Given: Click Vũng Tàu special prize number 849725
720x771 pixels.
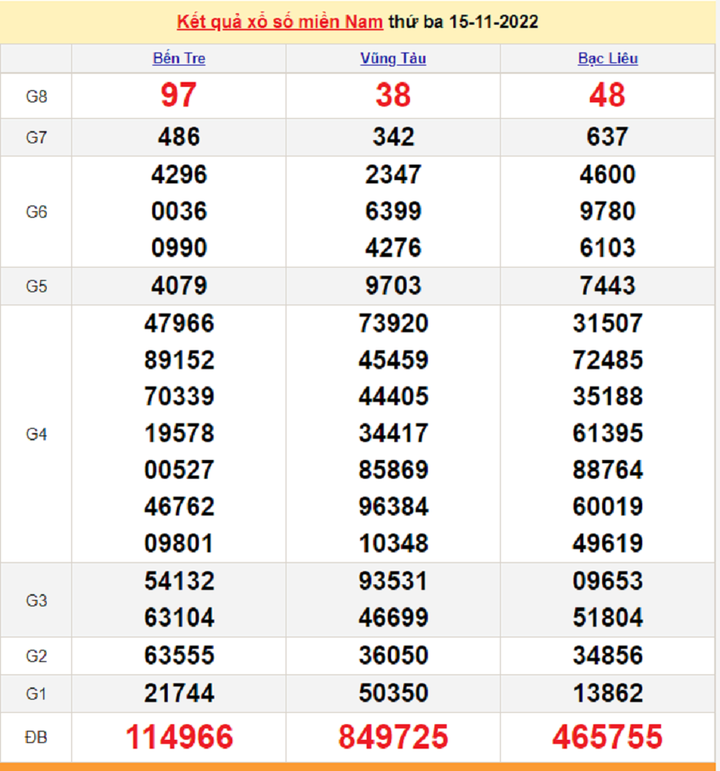Looking at the screenshot, I should pyautogui.click(x=393, y=738).
